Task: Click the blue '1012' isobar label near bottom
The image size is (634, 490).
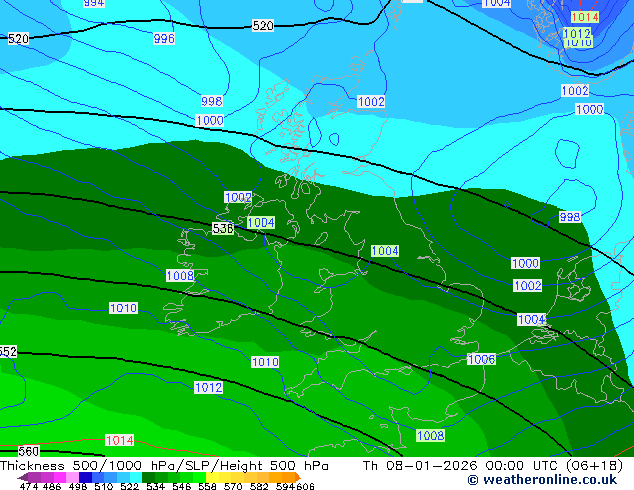Action: point(209,387)
